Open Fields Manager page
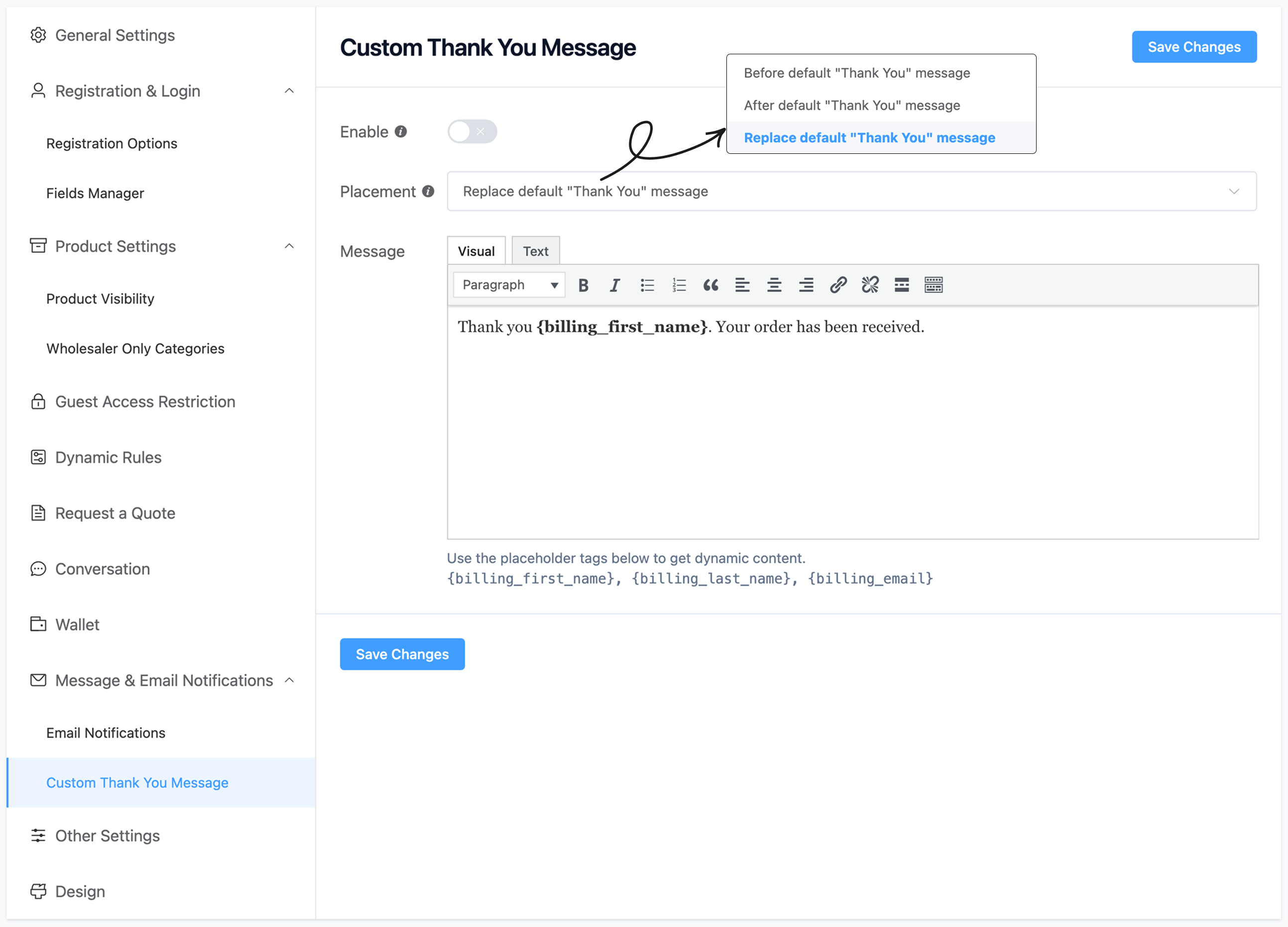 click(96, 193)
